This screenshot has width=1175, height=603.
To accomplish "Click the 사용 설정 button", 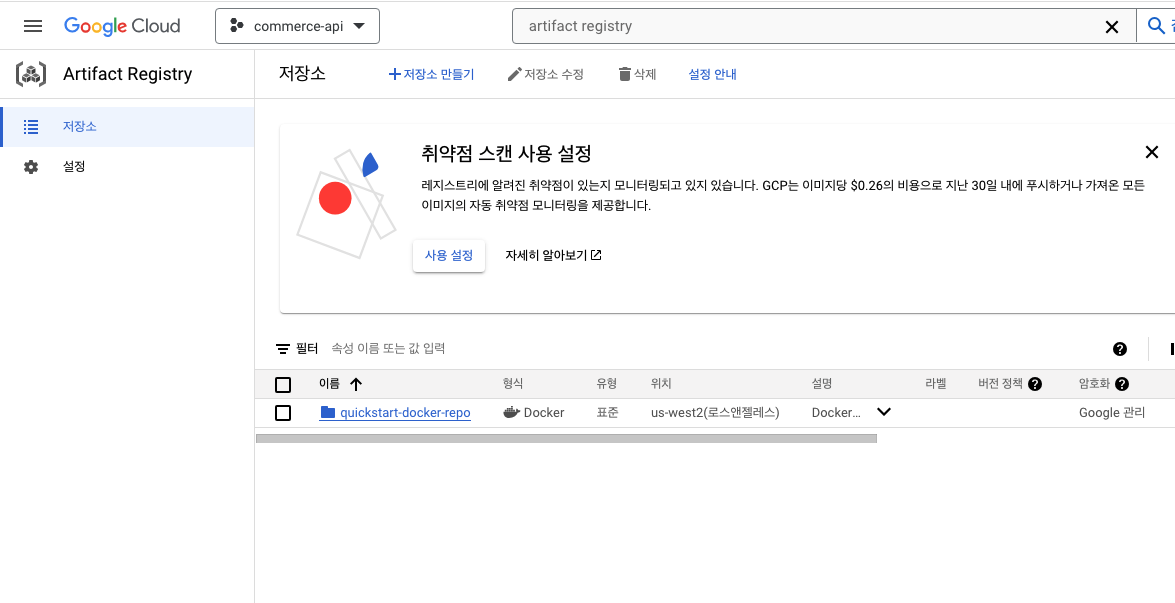I will point(449,255).
